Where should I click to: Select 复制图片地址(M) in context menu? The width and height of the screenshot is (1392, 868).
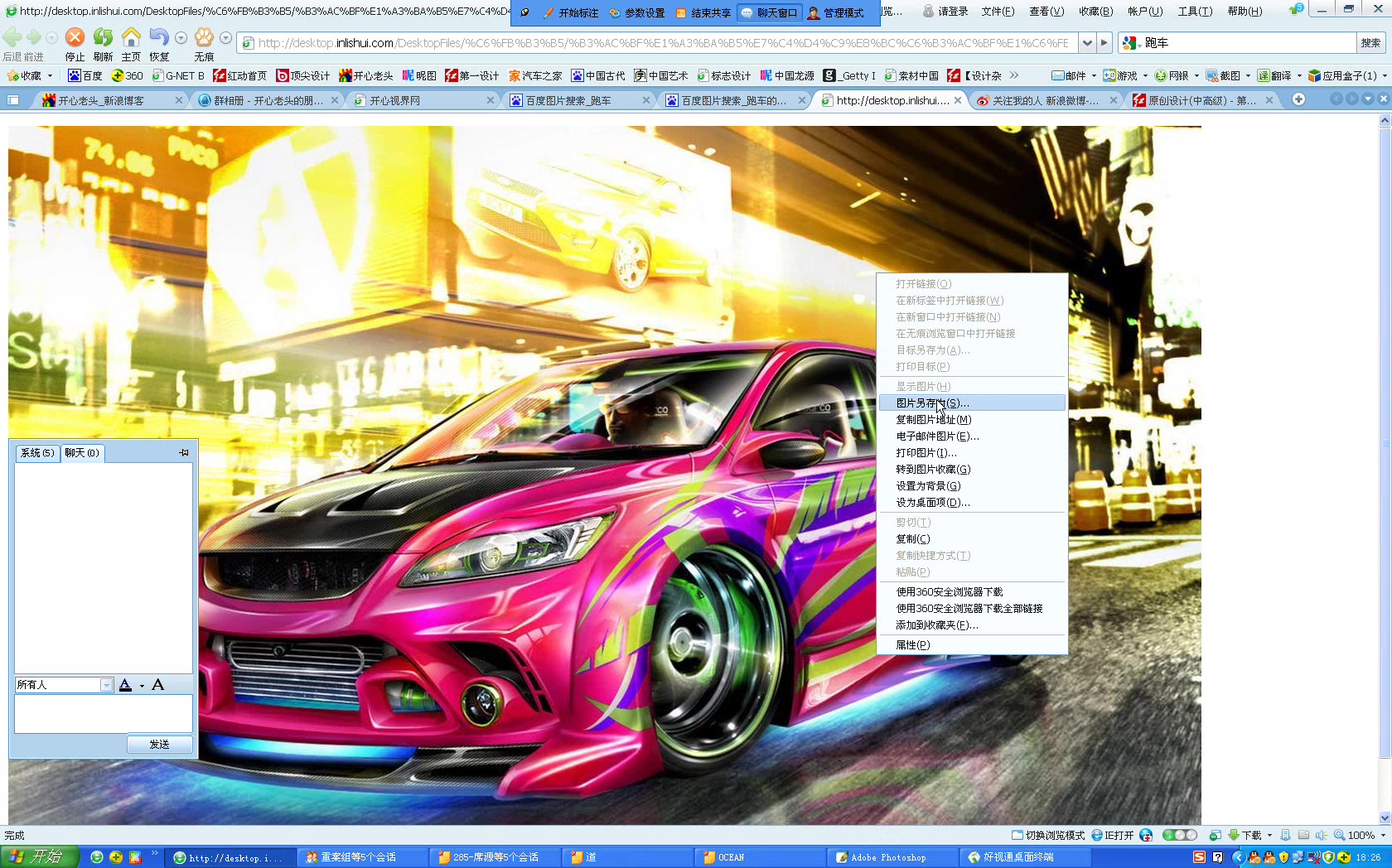click(x=971, y=419)
